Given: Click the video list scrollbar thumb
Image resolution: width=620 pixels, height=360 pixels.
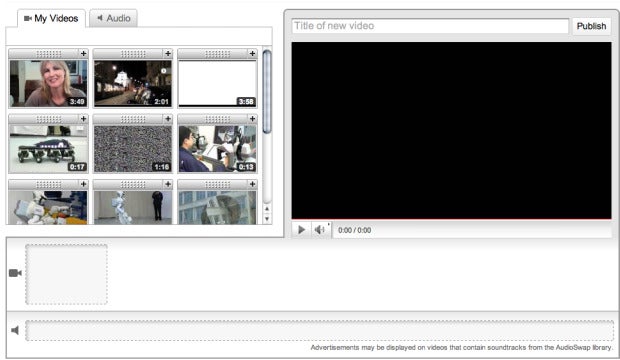Looking at the screenshot, I should pyautogui.click(x=267, y=92).
